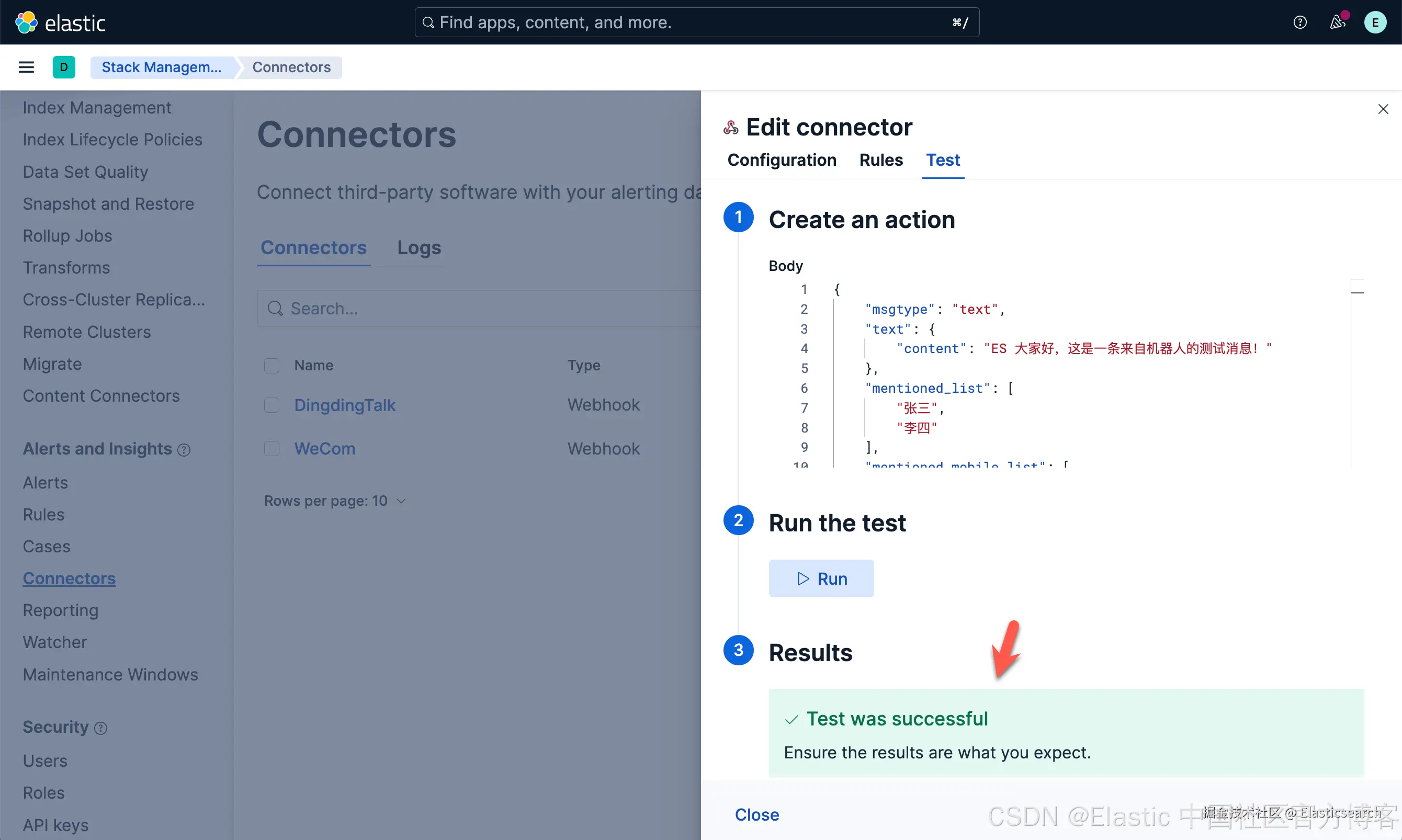This screenshot has height=840, width=1402.
Task: Click Alerts and Insights help icon
Action: [184, 449]
